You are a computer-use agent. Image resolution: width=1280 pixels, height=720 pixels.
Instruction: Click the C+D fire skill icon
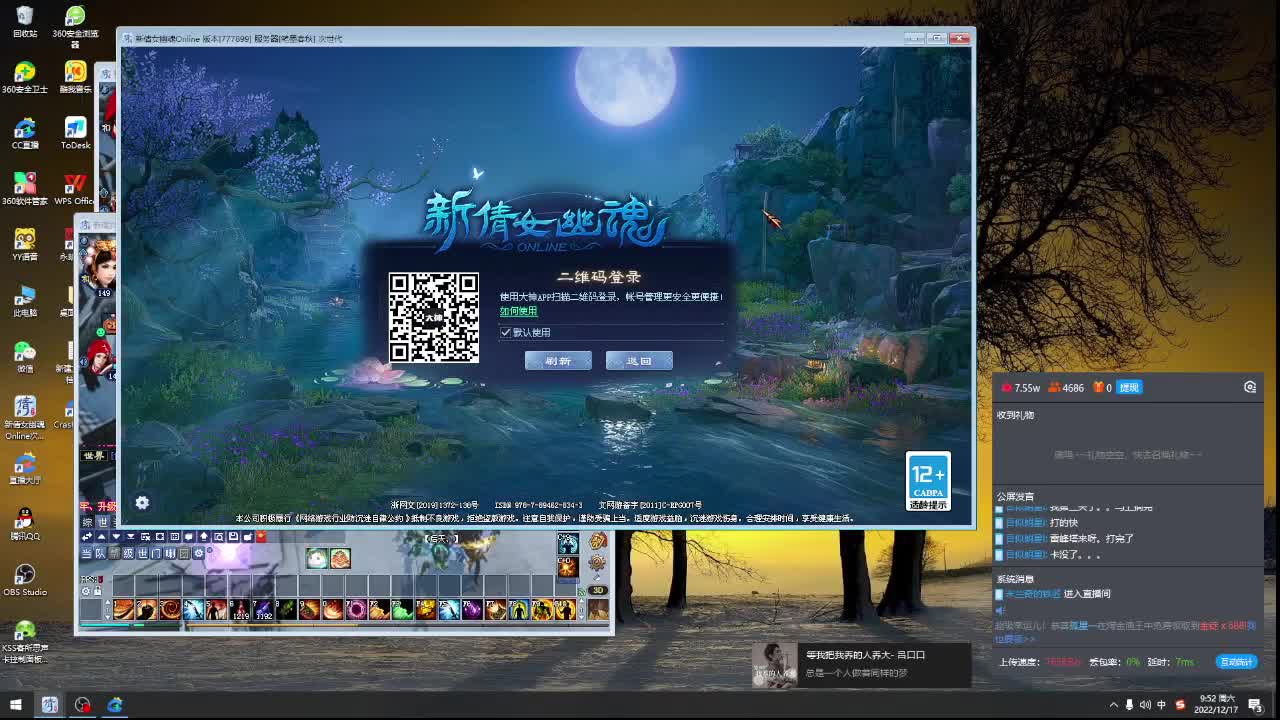coord(568,568)
